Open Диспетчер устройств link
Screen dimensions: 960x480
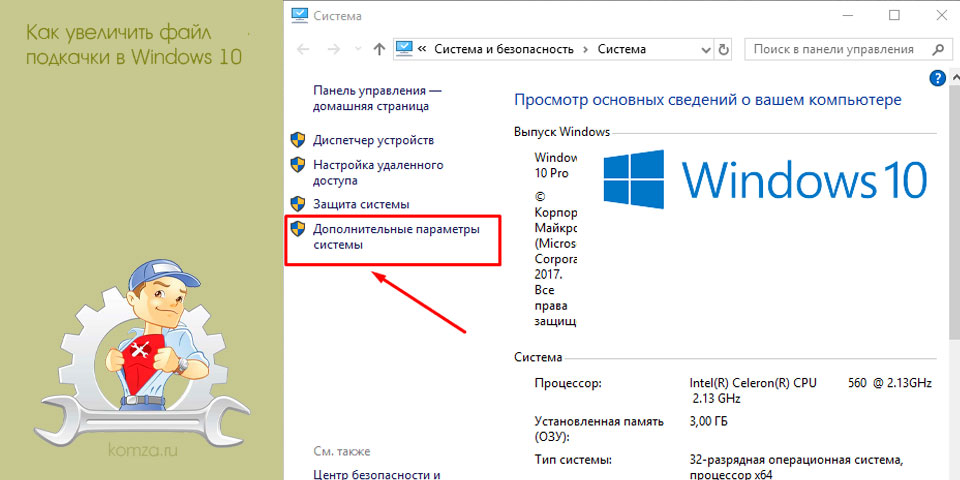pos(373,140)
